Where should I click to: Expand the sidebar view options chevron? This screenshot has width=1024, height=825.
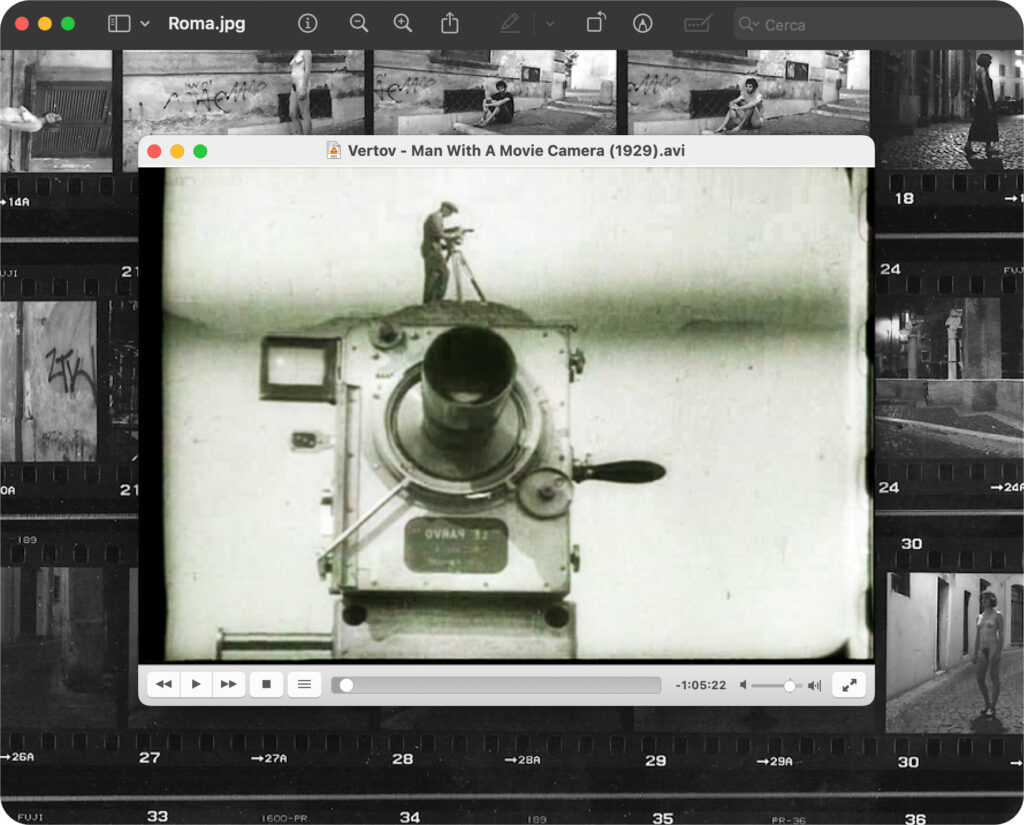tap(145, 24)
